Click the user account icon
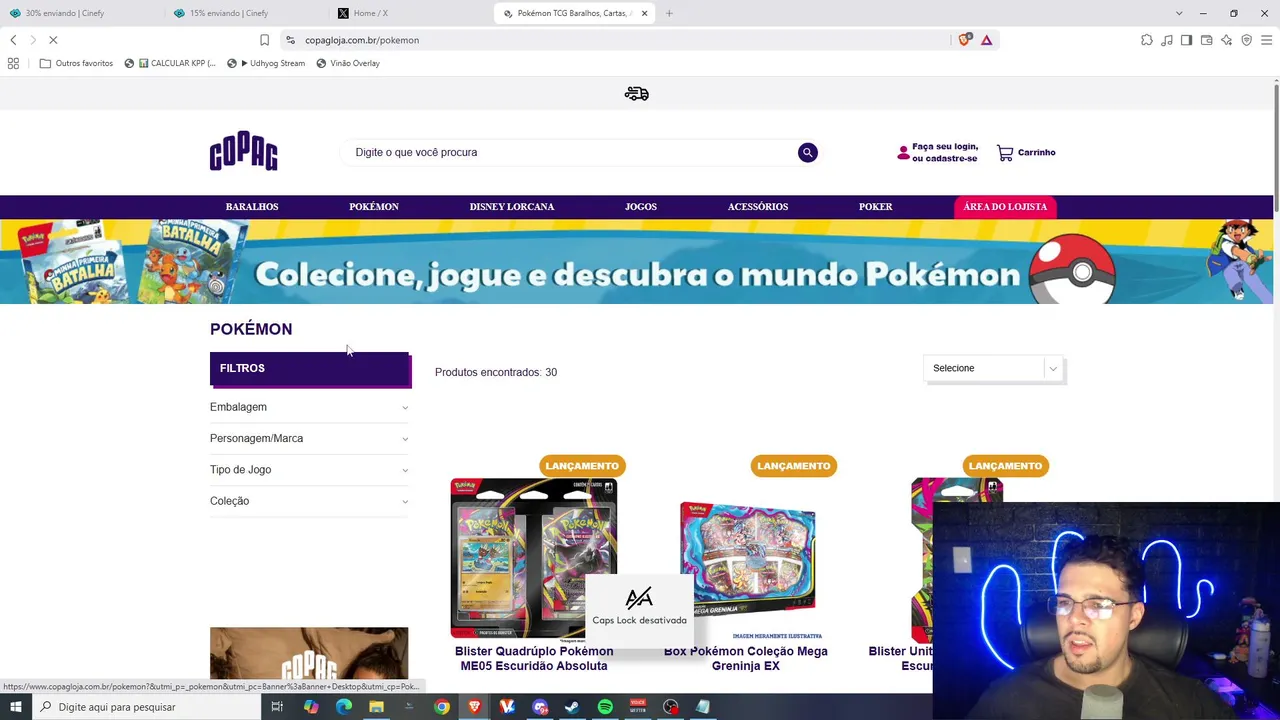 [x=903, y=153]
